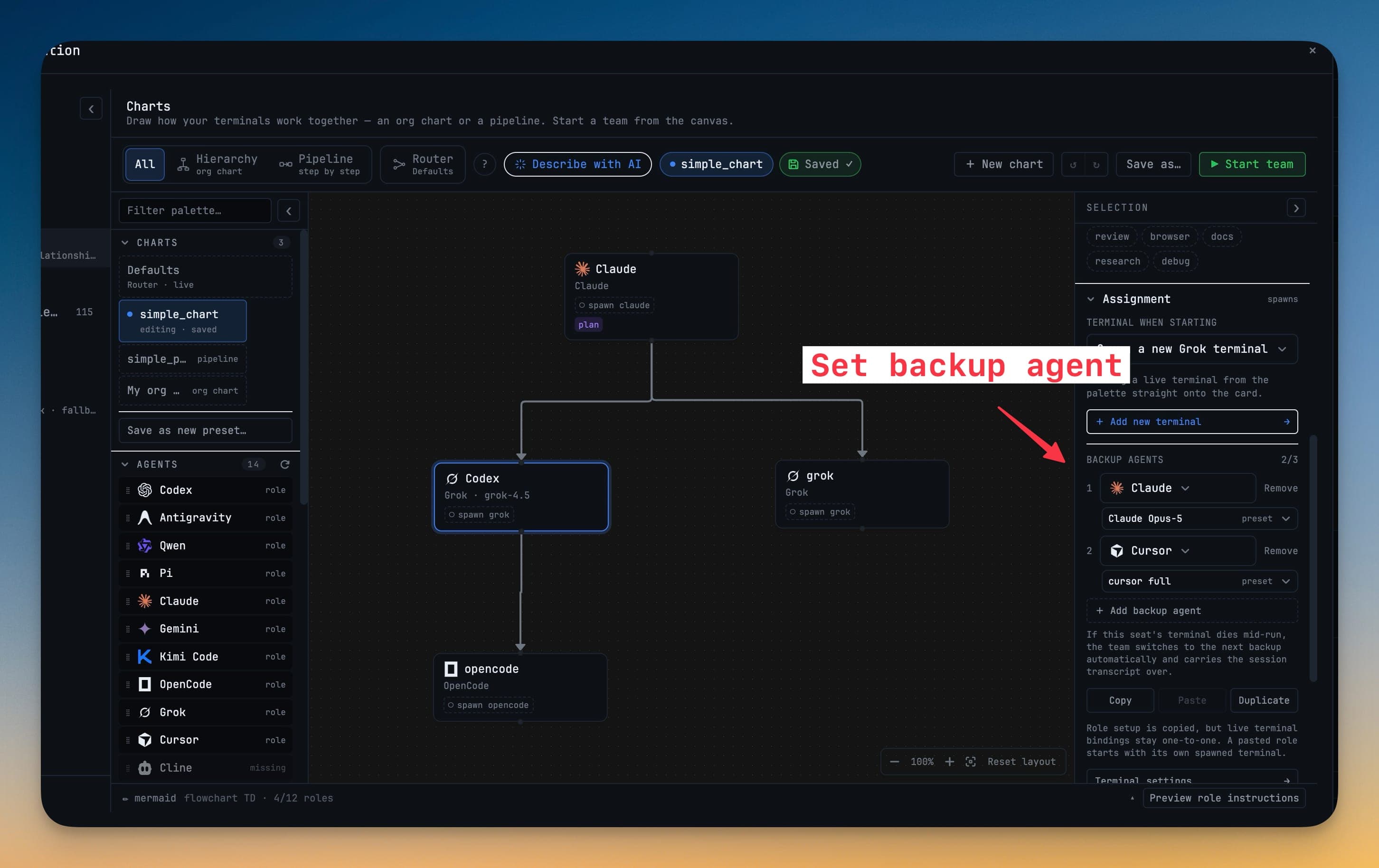
Task: Collapse the CHARTS section
Action: tap(125, 243)
